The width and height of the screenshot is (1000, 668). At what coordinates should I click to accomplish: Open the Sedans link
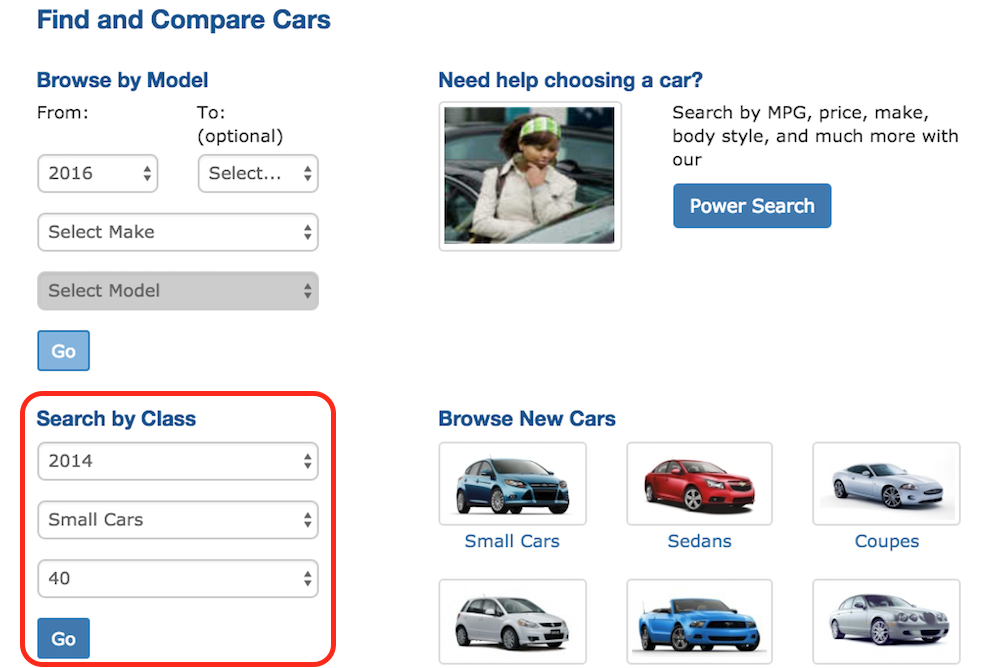[x=699, y=541]
